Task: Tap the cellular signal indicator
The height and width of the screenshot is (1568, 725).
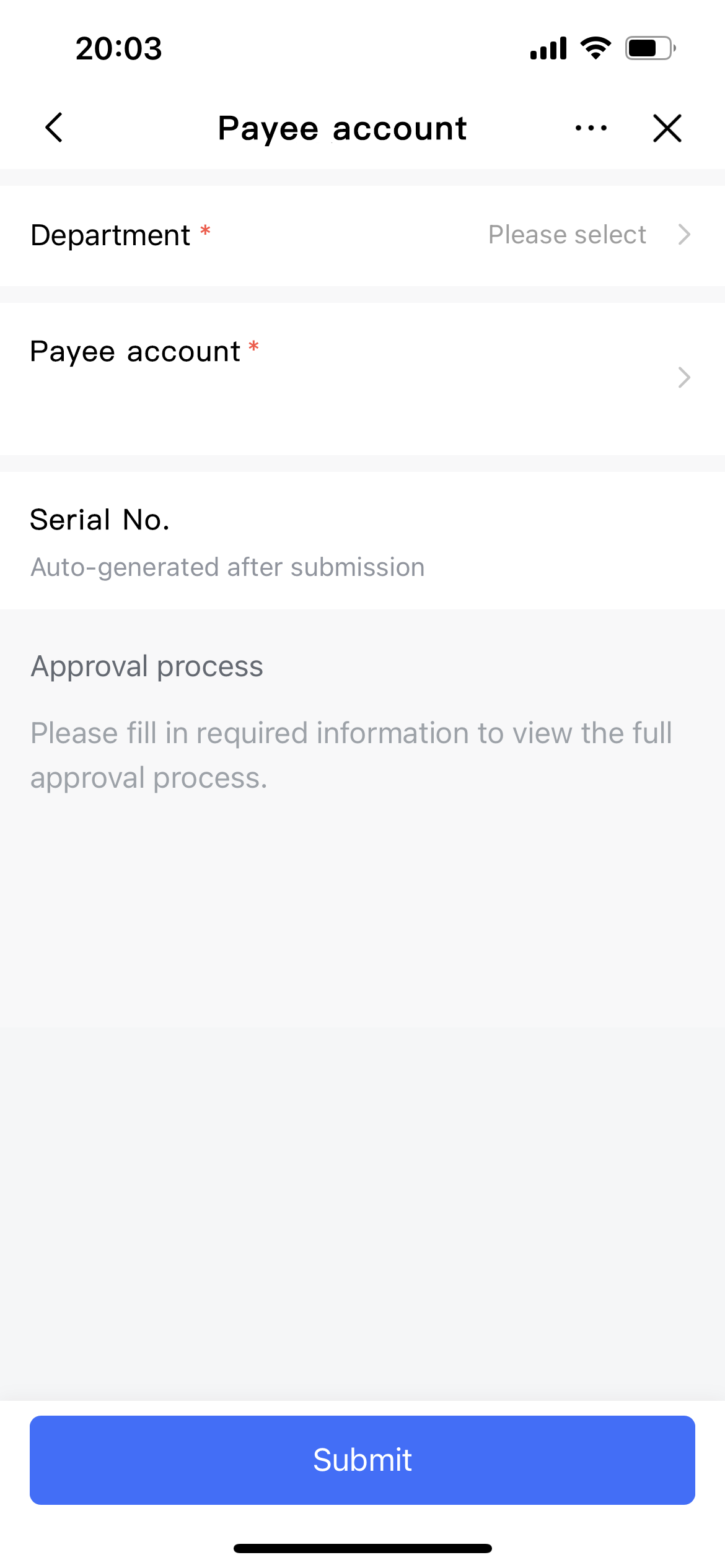Action: point(548,48)
